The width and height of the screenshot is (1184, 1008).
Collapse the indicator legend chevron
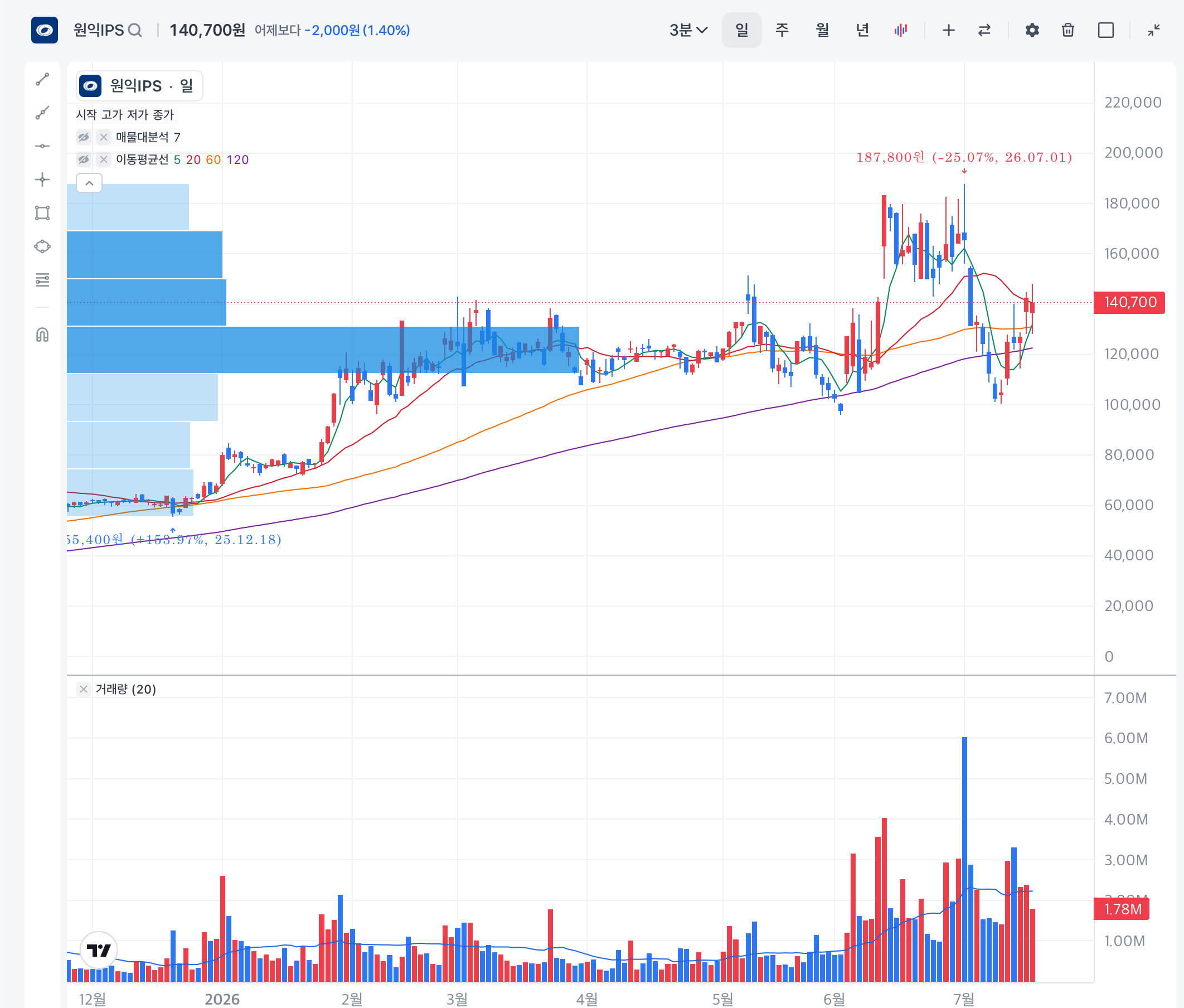pyautogui.click(x=89, y=183)
